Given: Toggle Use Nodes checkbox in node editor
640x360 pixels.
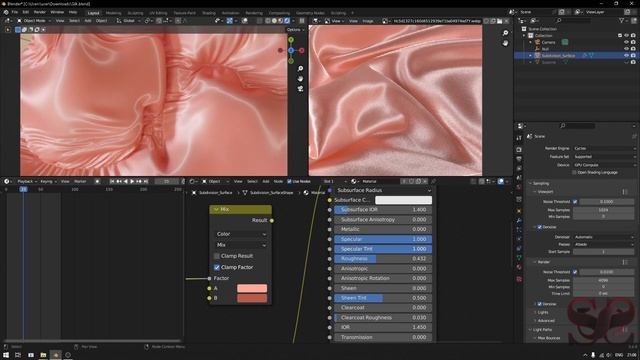Looking at the screenshot, I should (289, 181).
